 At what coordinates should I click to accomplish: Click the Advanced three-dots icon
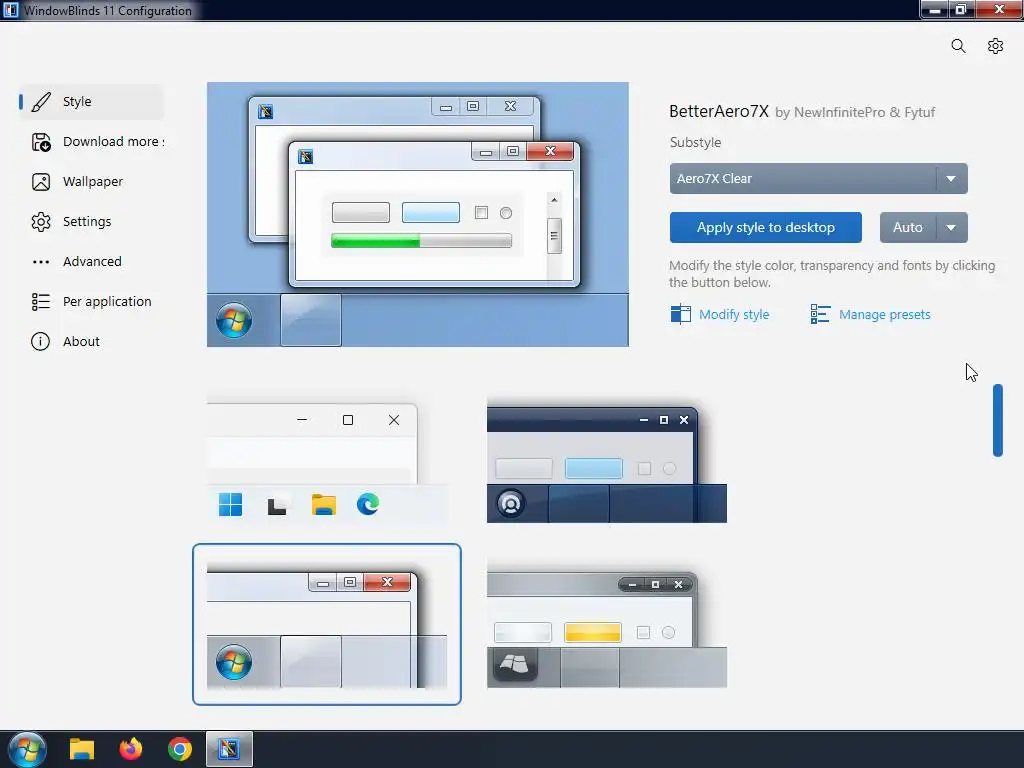(x=40, y=262)
